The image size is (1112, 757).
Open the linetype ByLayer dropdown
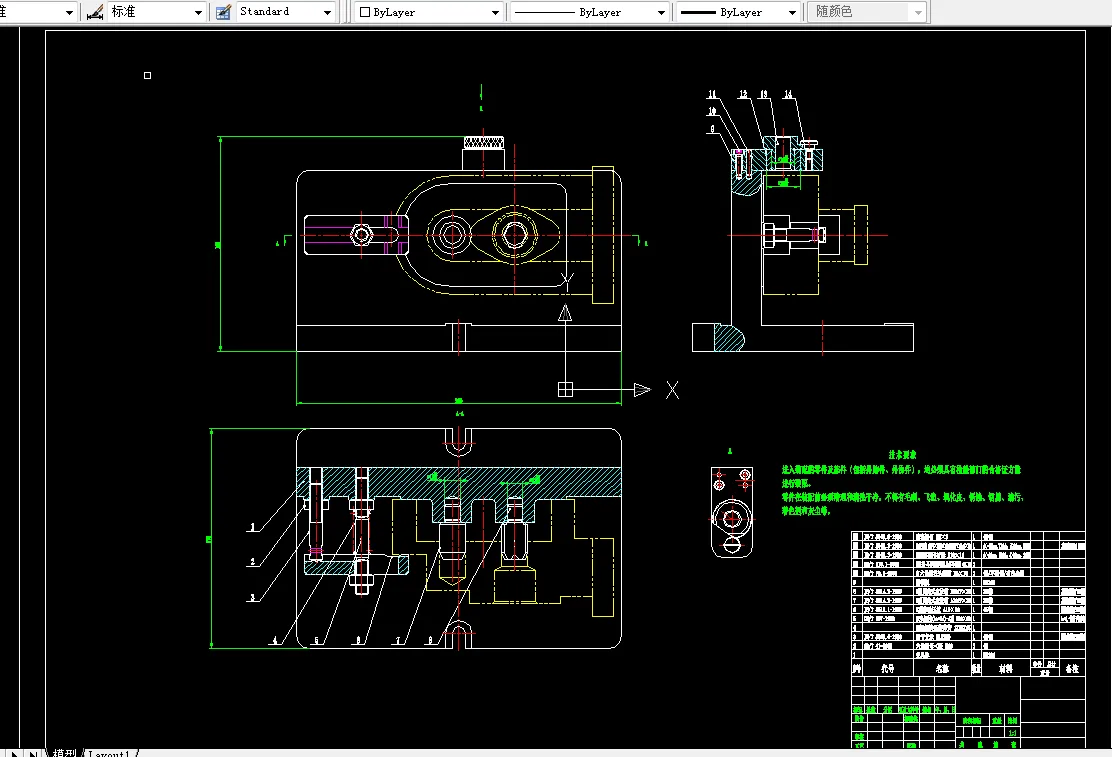click(x=661, y=12)
